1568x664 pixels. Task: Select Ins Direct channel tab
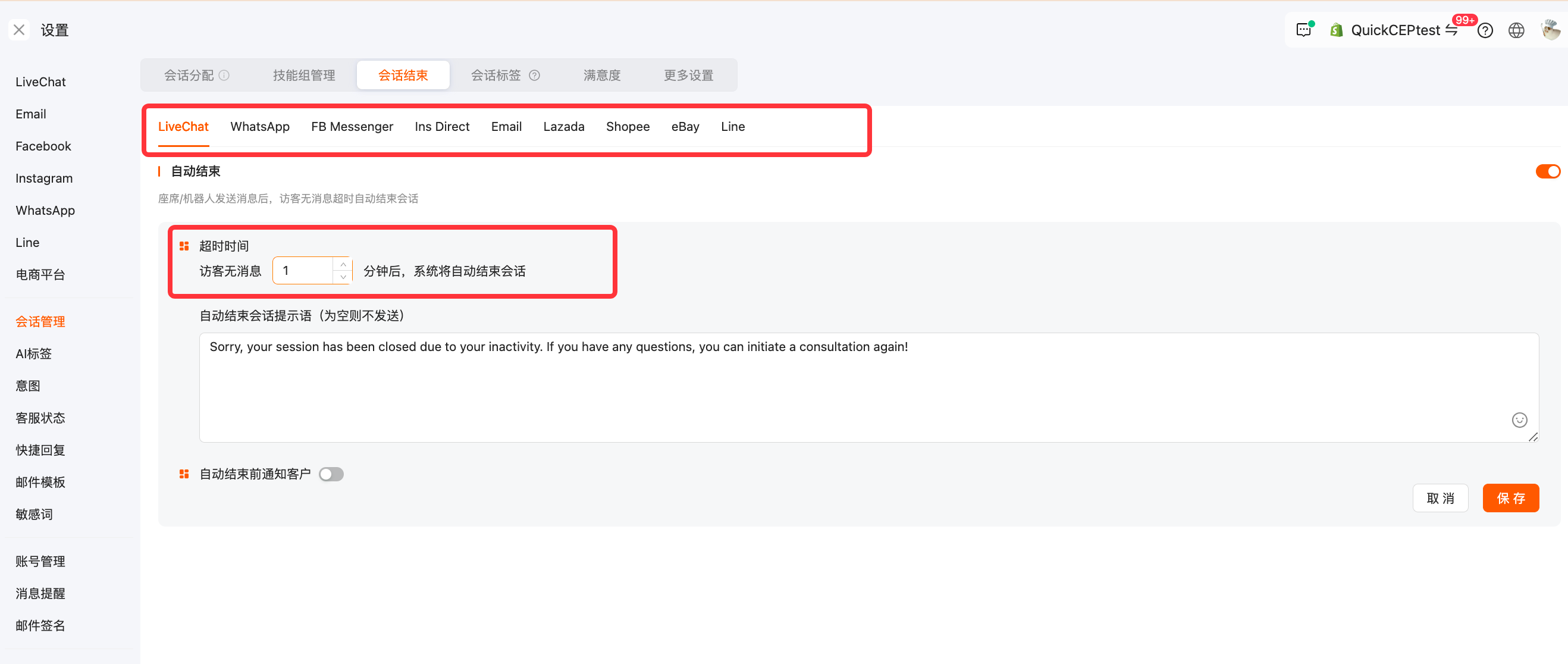(442, 127)
